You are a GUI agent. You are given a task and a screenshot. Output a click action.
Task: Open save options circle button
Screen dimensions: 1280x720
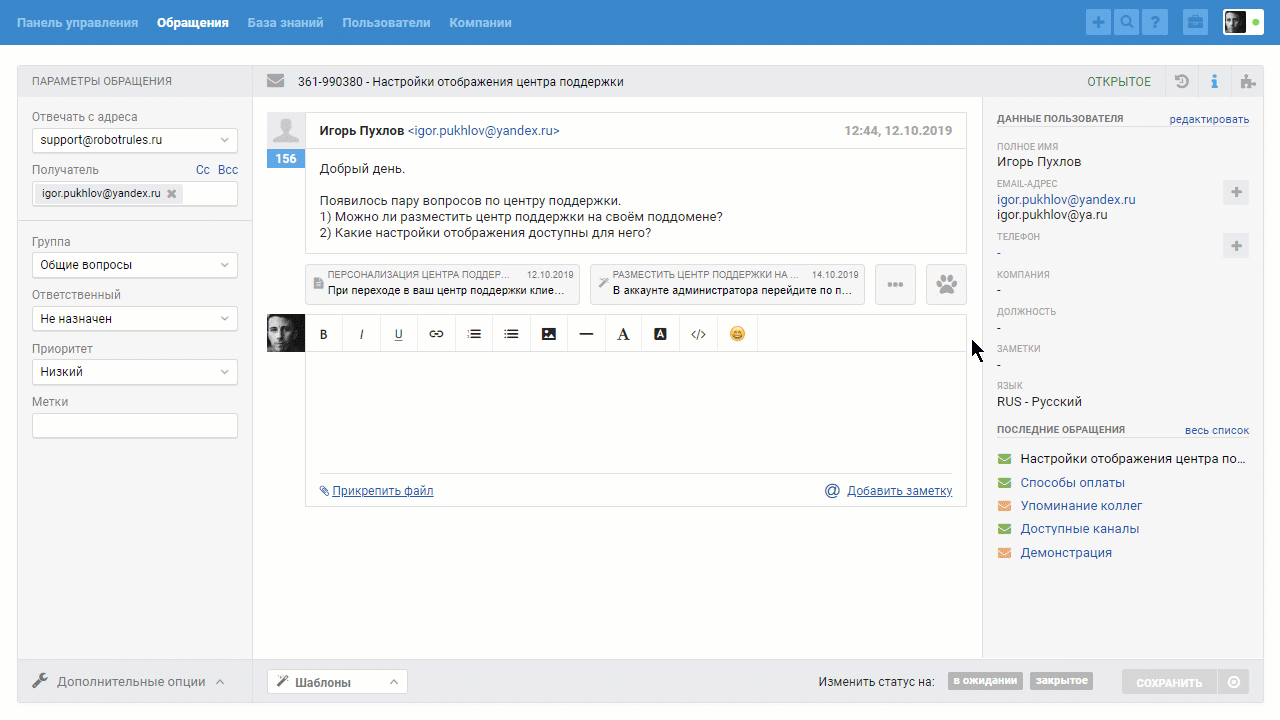(x=1233, y=682)
